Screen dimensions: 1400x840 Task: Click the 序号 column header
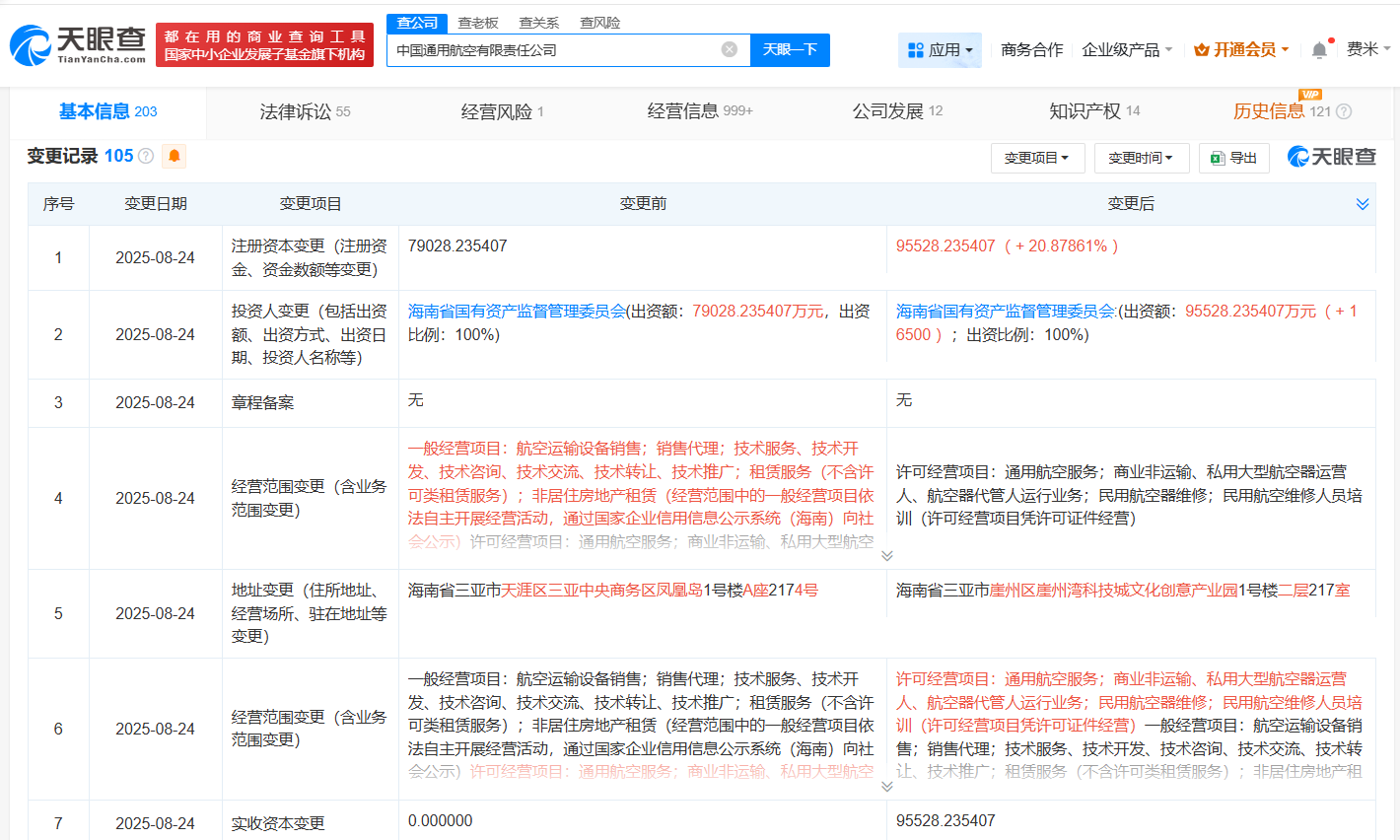point(59,204)
